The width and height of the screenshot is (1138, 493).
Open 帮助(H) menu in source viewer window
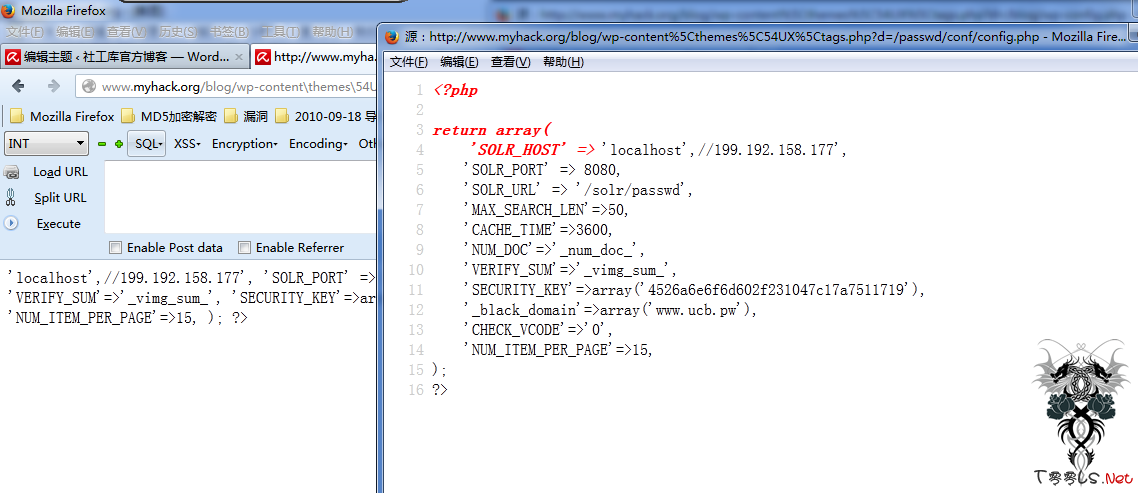point(563,62)
